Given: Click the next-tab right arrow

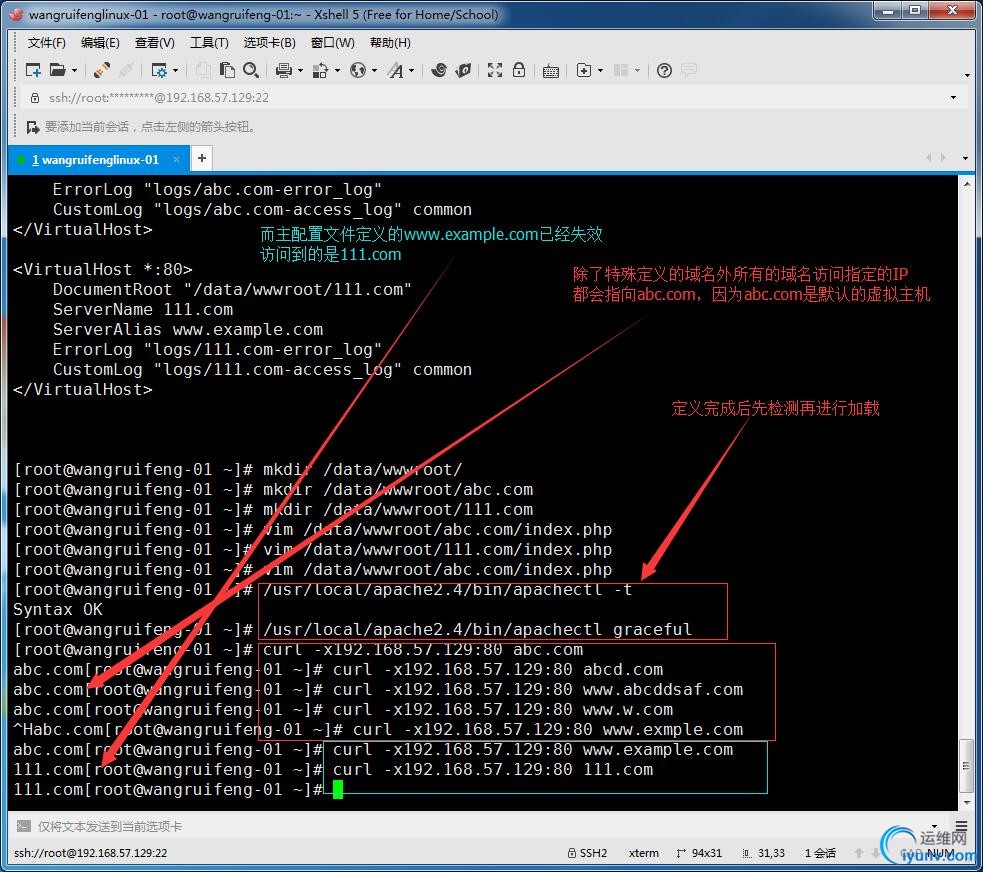Looking at the screenshot, I should pos(943,158).
